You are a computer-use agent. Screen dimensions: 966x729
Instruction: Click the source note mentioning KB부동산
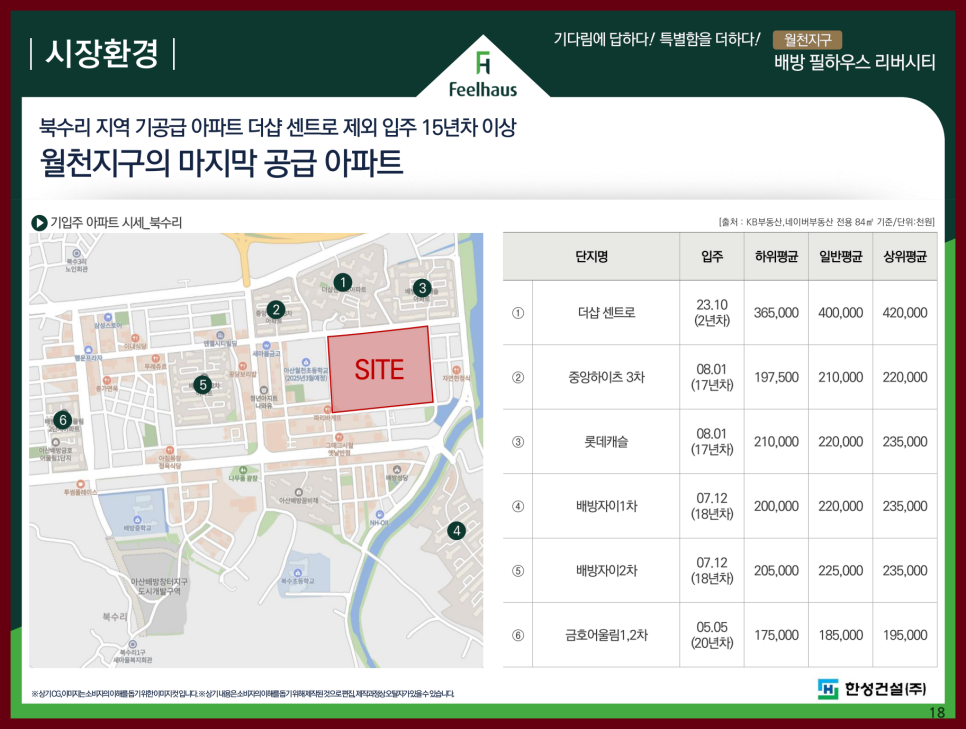tap(827, 222)
